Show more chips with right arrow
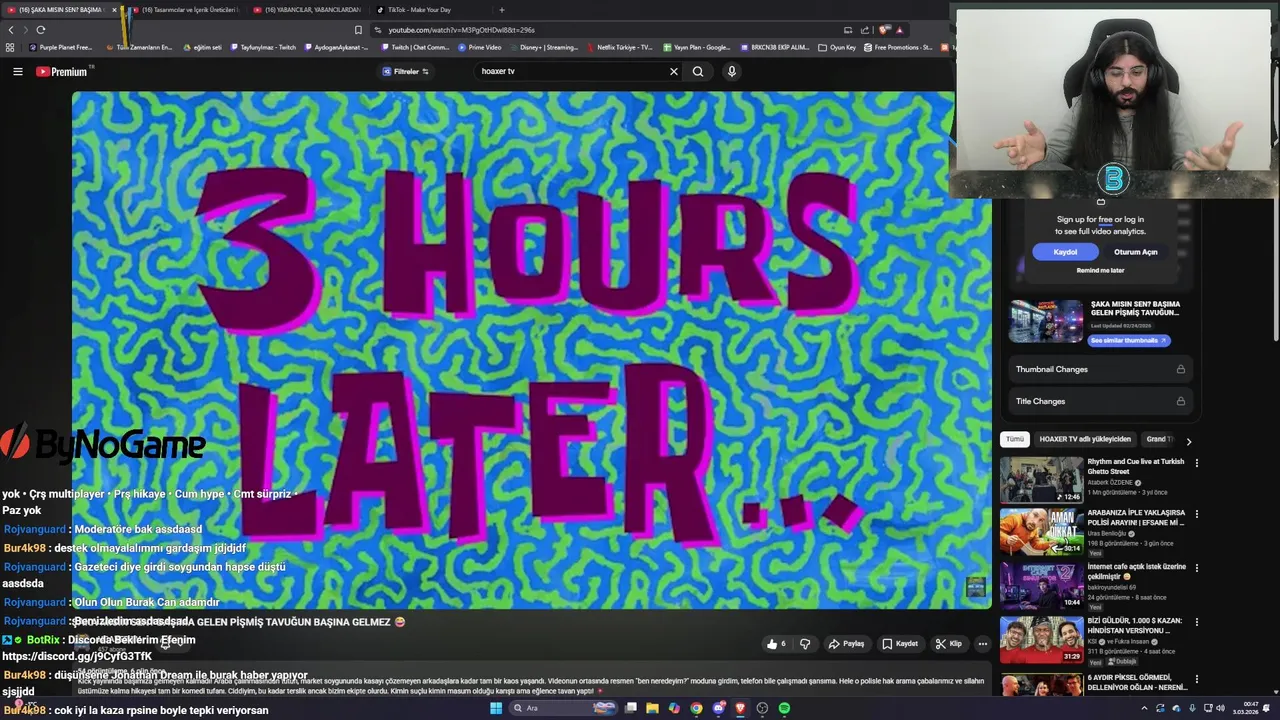 1188,440
